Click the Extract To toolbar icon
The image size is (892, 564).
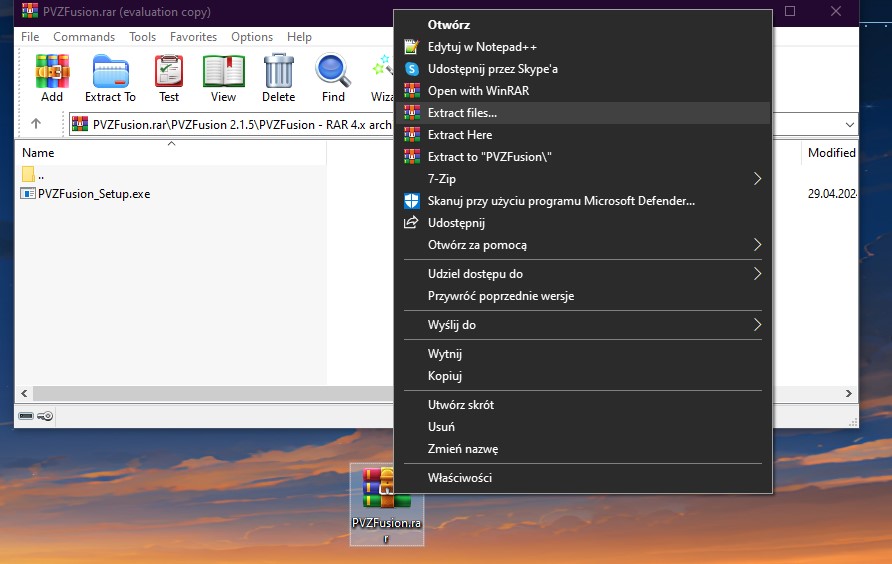[110, 77]
